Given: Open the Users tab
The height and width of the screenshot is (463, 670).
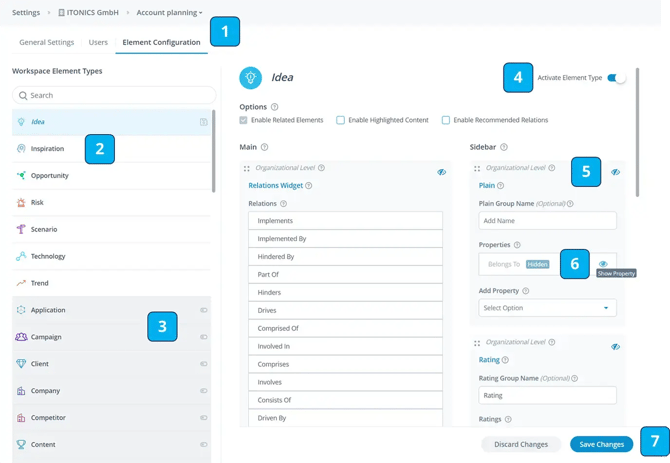Looking at the screenshot, I should click(98, 42).
